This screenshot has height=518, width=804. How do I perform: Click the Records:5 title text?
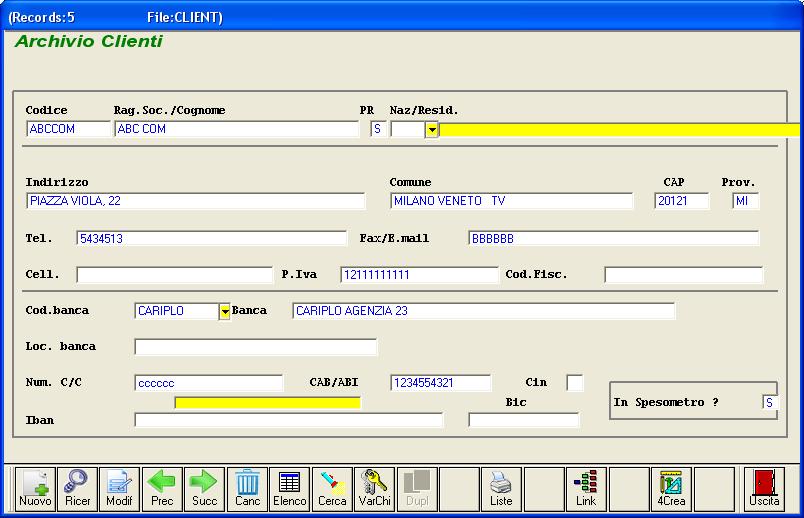click(42, 17)
